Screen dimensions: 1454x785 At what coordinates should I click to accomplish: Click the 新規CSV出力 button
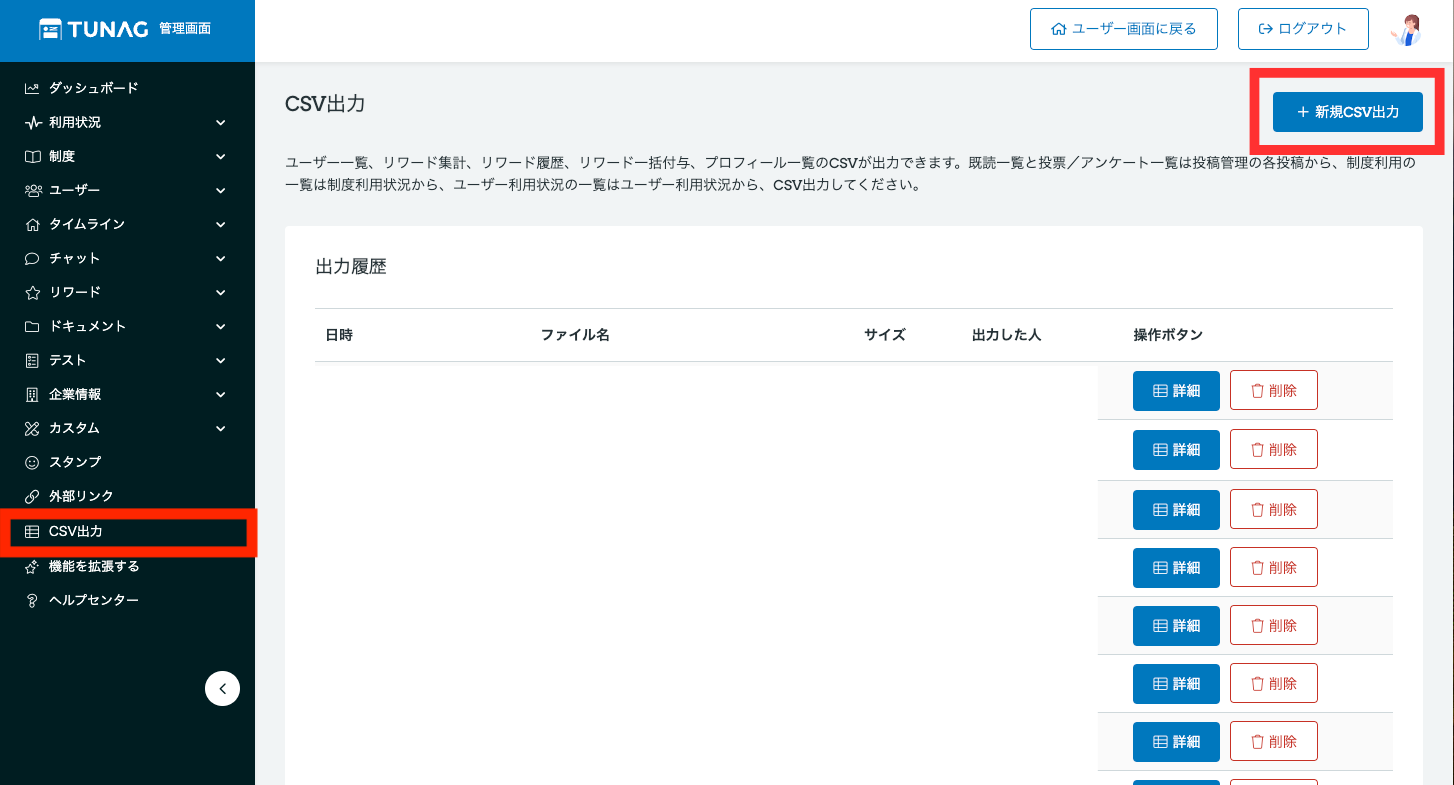click(x=1348, y=112)
